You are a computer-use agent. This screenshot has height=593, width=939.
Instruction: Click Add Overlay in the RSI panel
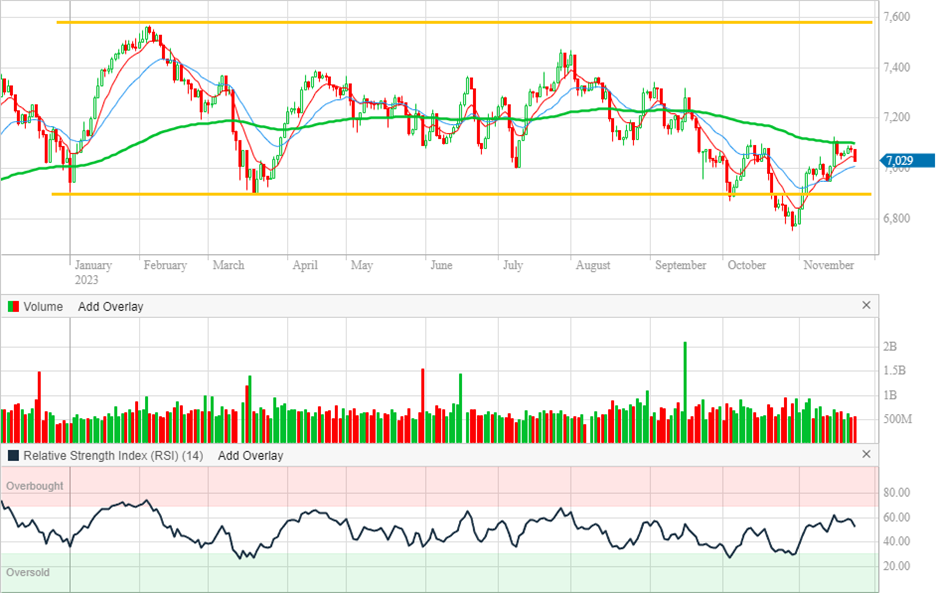tap(250, 456)
